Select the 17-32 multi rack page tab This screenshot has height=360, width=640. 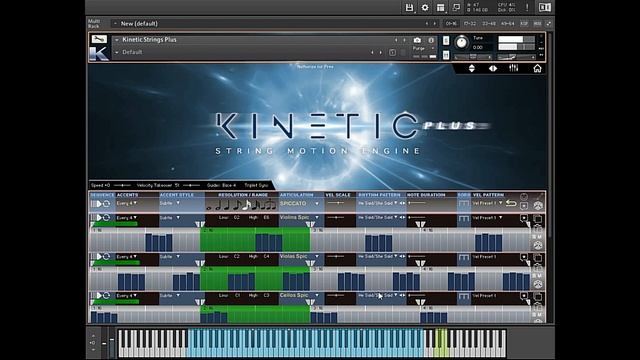click(470, 24)
